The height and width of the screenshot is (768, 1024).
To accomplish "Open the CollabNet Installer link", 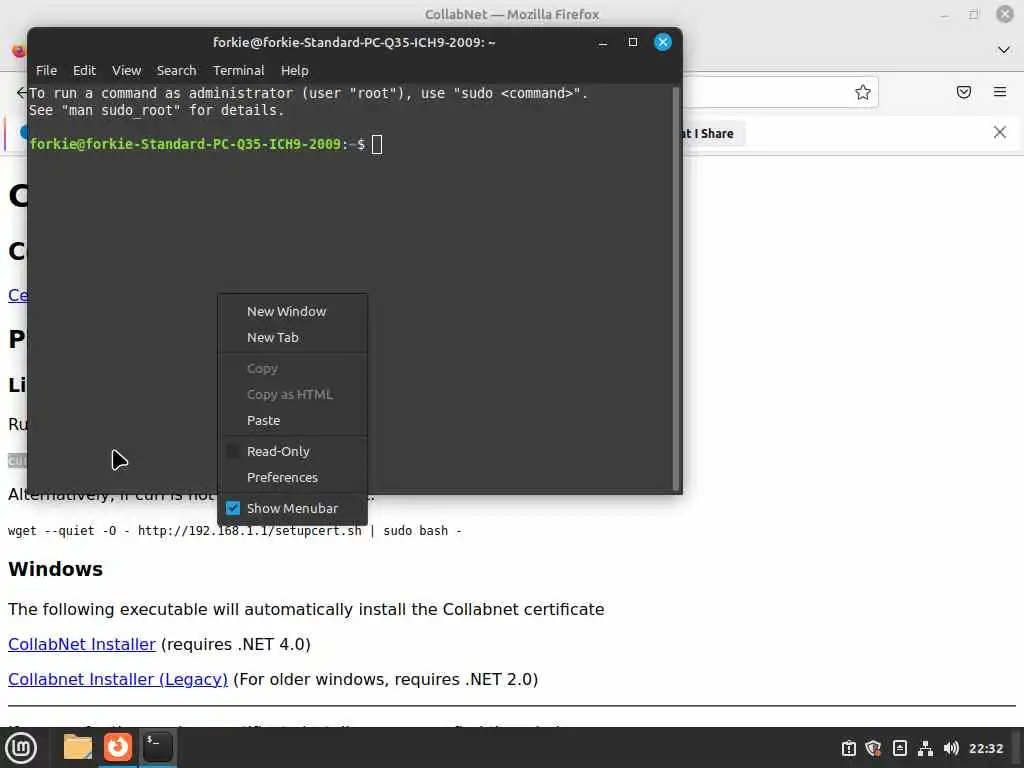I will 82,645.
